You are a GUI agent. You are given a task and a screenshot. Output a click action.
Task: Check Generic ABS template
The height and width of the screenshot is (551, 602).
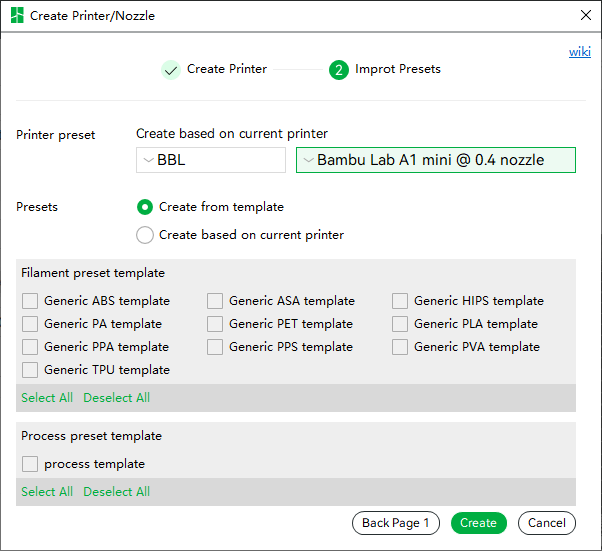coord(30,301)
